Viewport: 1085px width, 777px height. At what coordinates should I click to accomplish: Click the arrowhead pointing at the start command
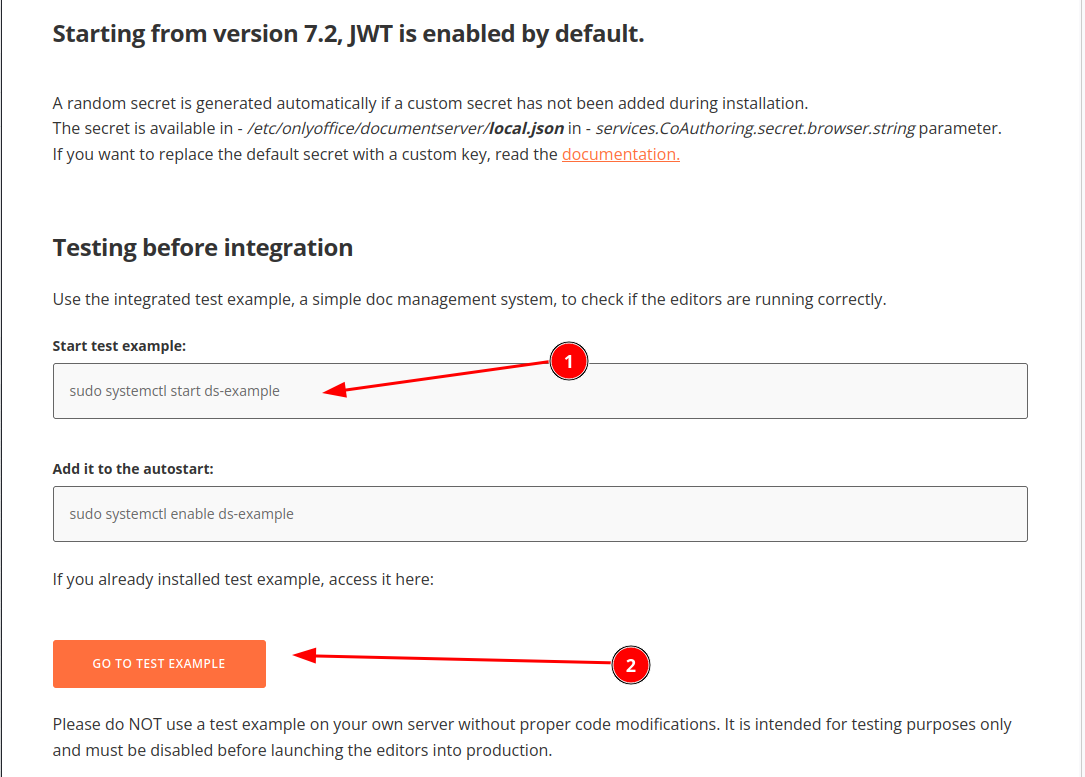click(x=333, y=391)
